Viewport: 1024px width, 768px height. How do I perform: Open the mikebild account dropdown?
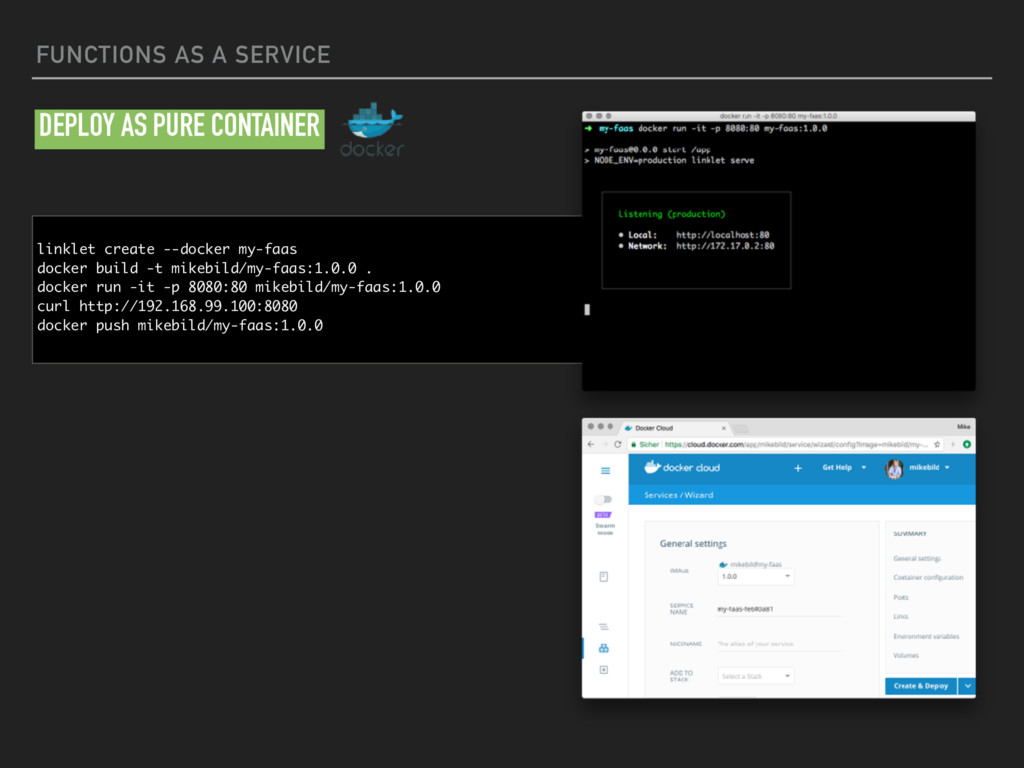click(x=929, y=468)
